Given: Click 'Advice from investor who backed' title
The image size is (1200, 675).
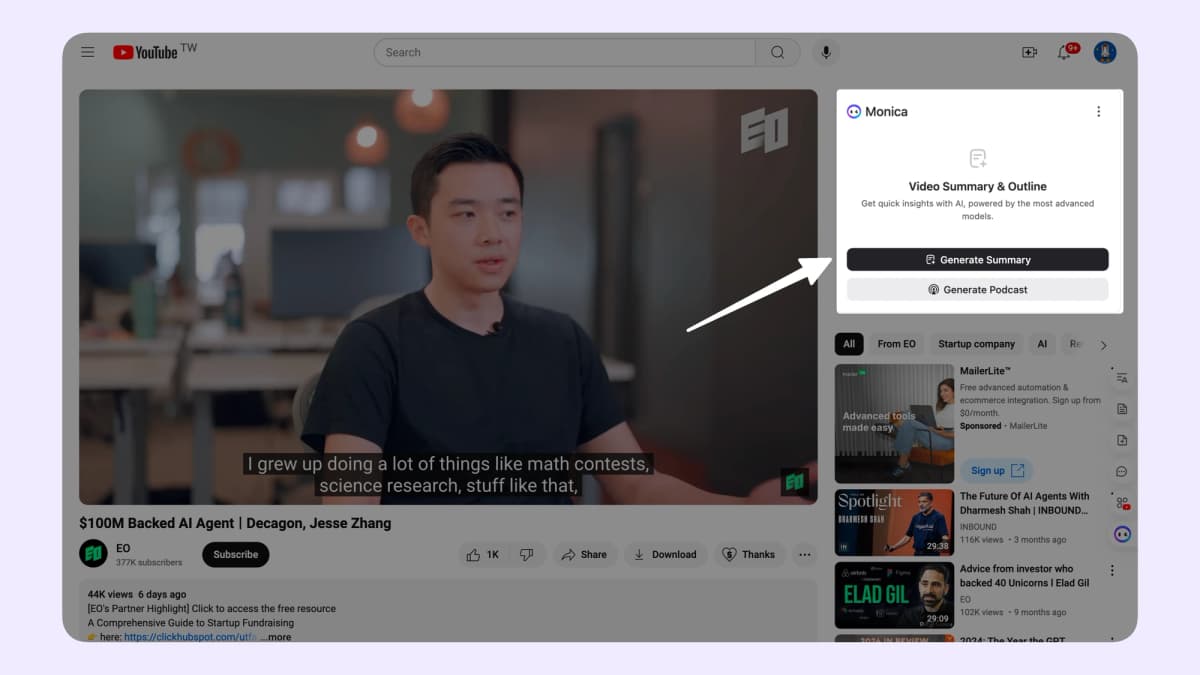Looking at the screenshot, I should pyautogui.click(x=1024, y=575).
